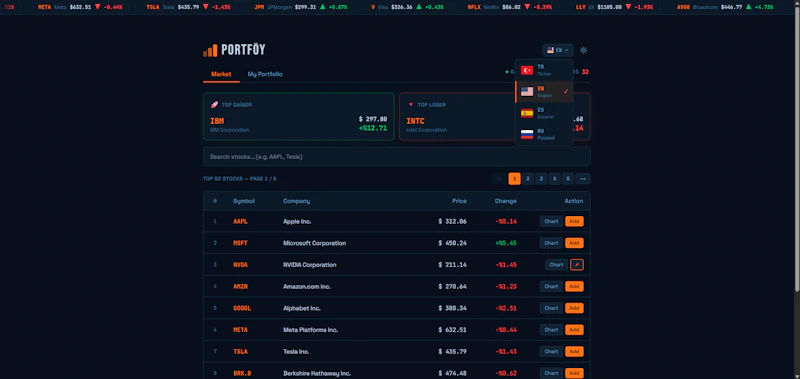Open the My Portfolio tab
800x379 pixels.
point(265,74)
